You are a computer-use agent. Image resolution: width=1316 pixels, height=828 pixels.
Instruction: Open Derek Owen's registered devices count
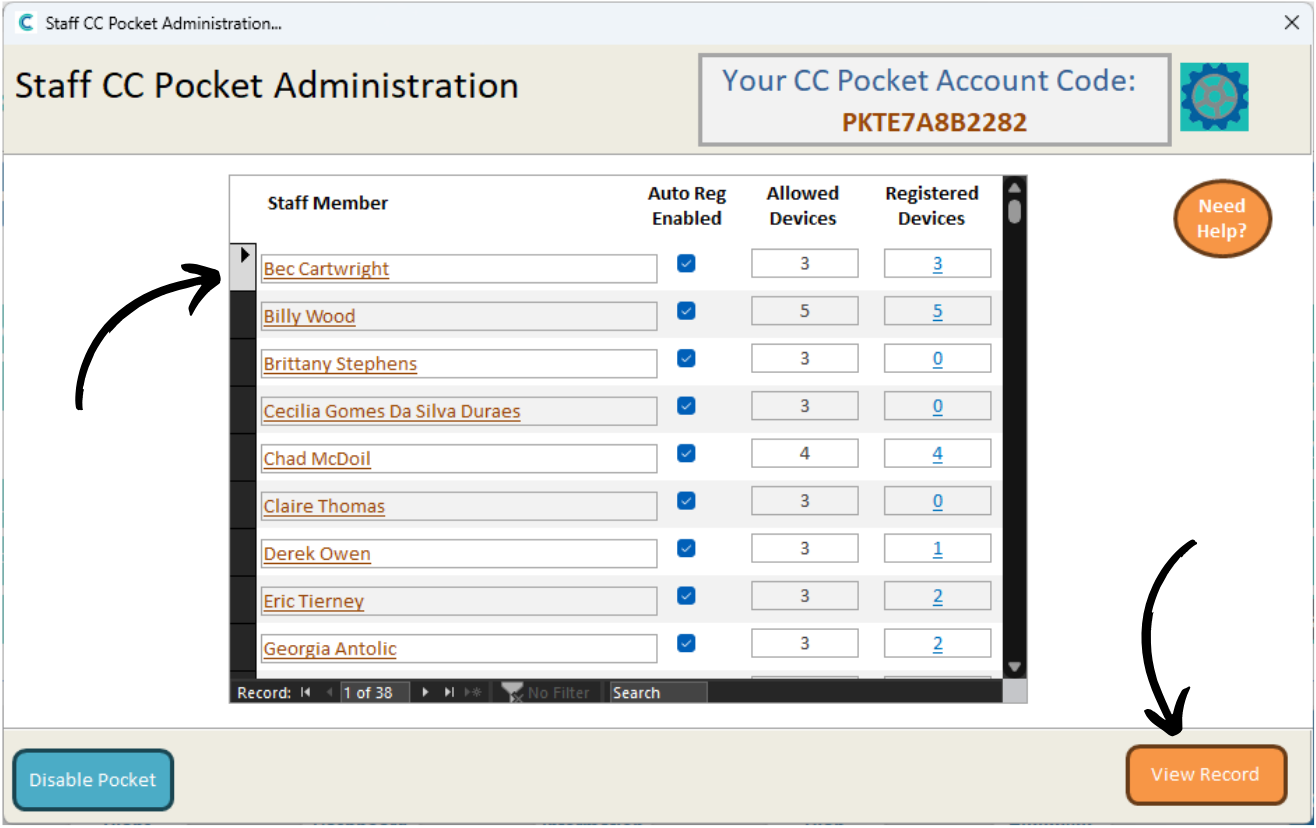tap(937, 549)
